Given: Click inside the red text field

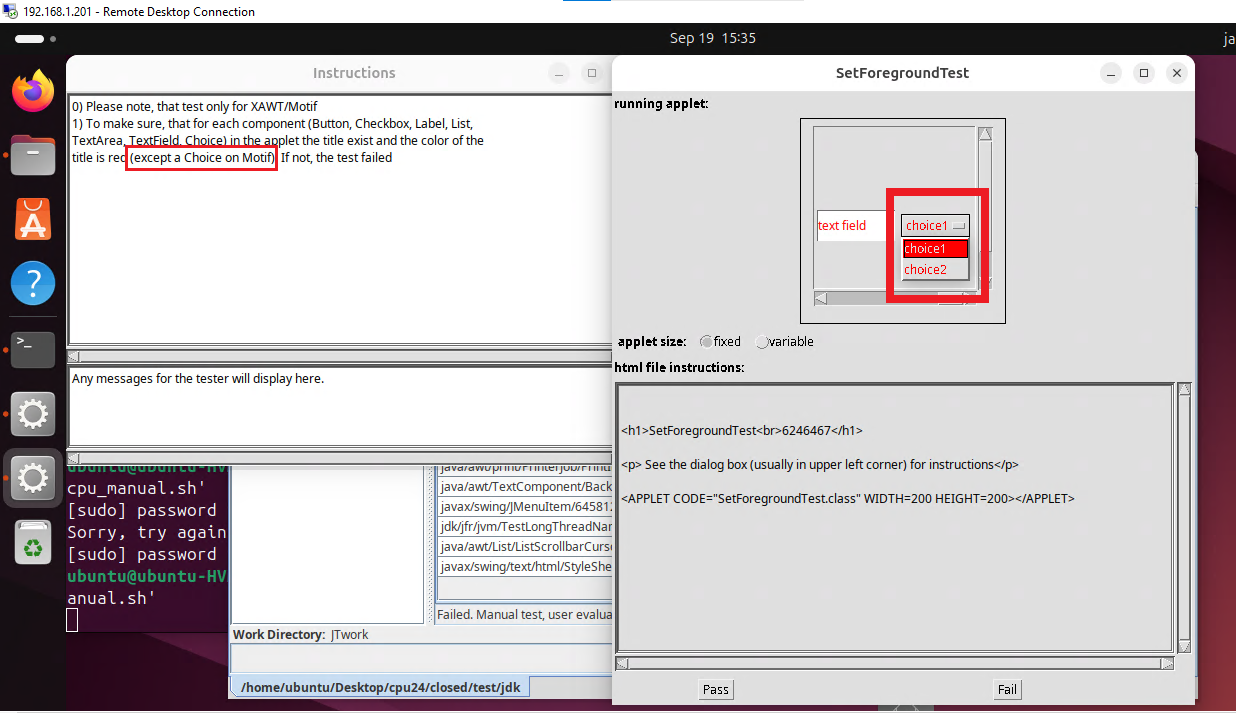Looking at the screenshot, I should pos(852,226).
